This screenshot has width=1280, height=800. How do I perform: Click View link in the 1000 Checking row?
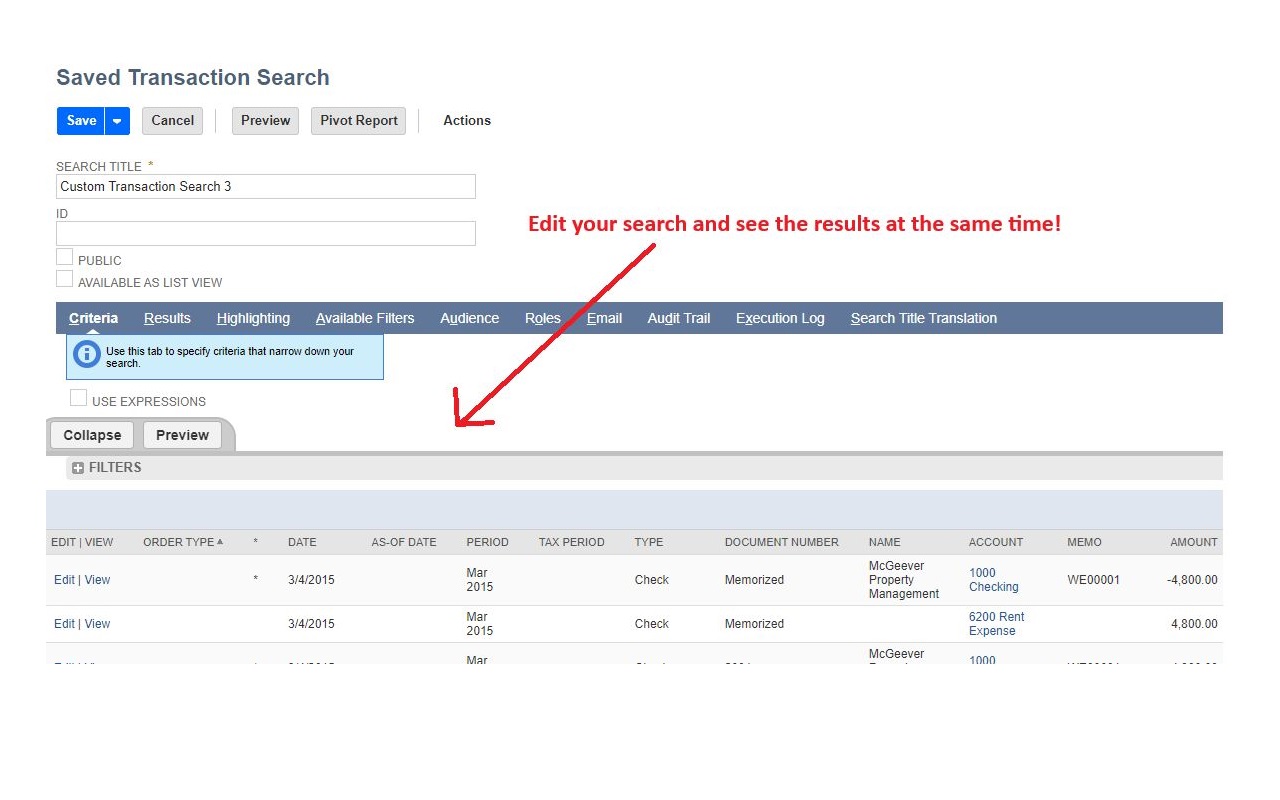click(x=97, y=580)
